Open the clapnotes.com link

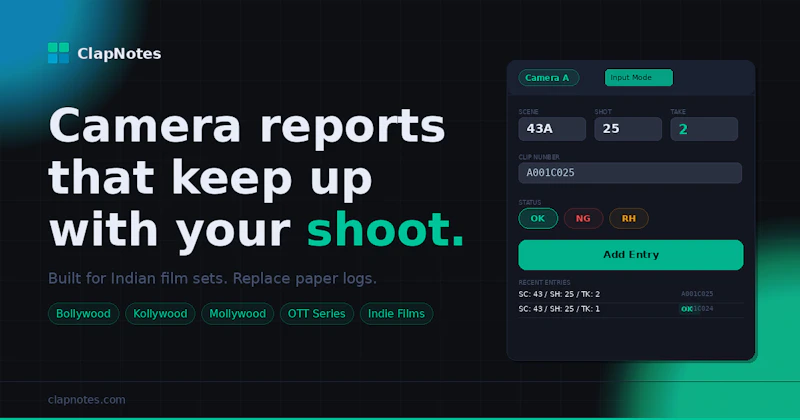pyautogui.click(x=87, y=400)
